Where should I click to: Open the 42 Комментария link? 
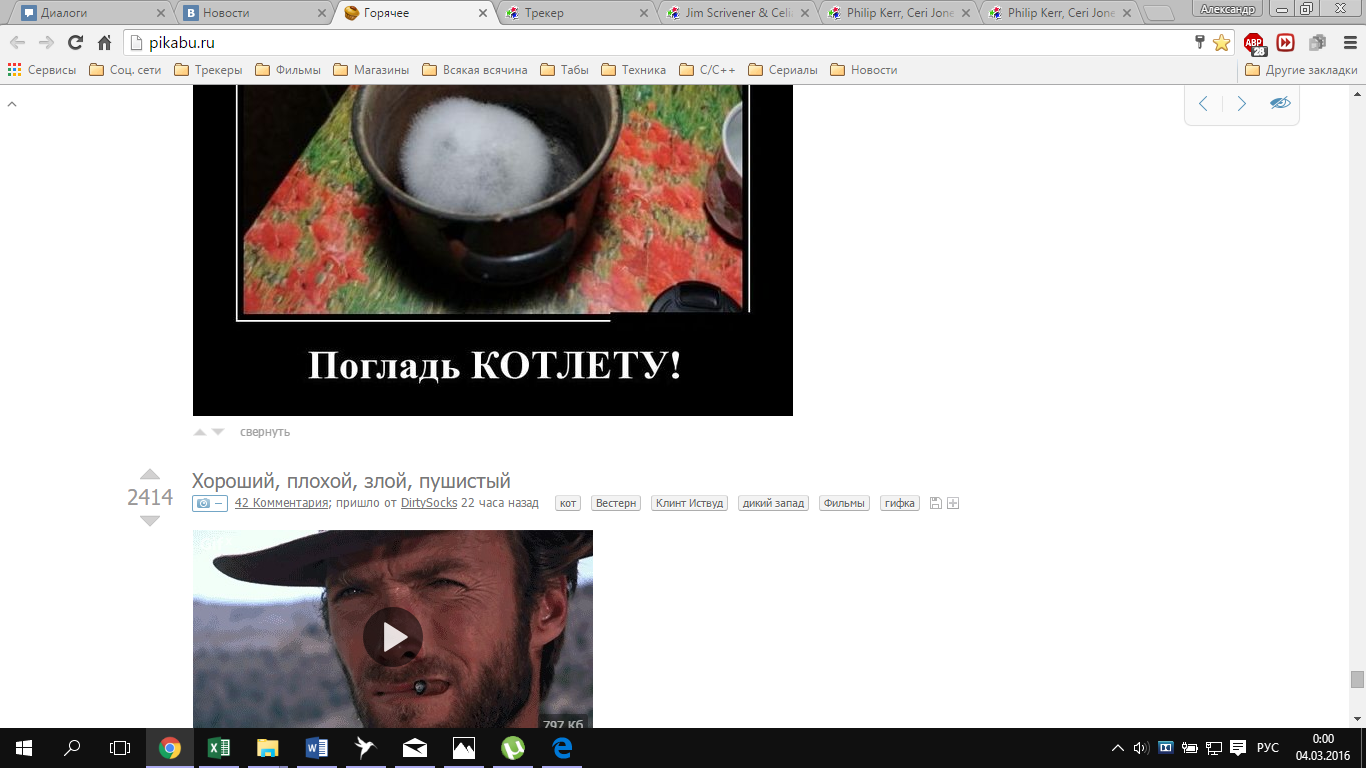(x=281, y=503)
